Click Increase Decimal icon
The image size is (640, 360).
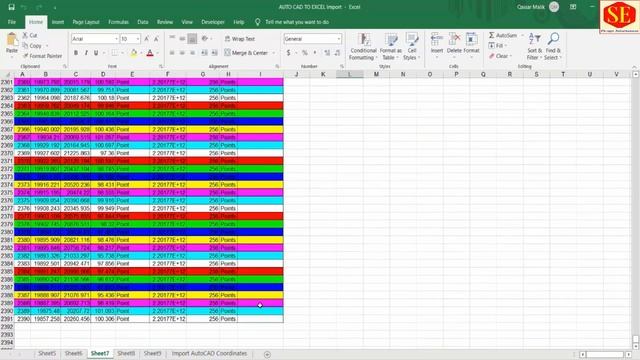327,53
